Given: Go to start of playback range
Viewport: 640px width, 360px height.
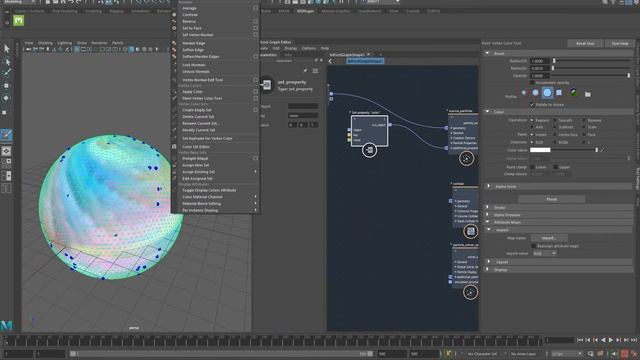Looking at the screenshot, I should (x=580, y=340).
